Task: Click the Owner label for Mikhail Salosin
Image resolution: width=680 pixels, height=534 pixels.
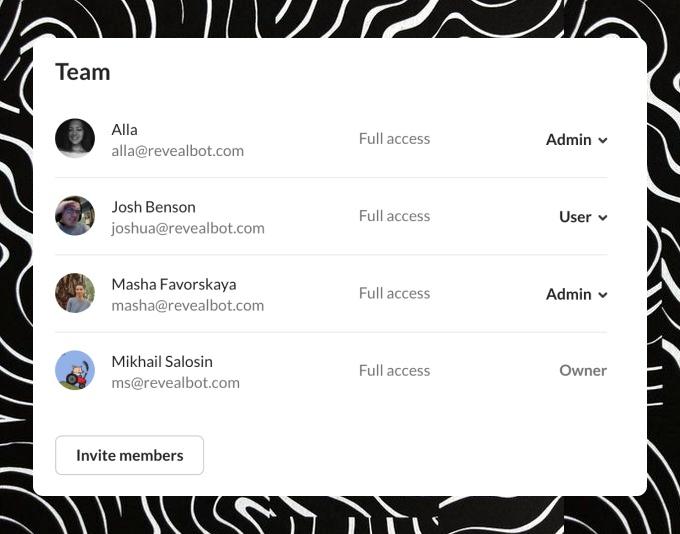Action: point(583,370)
